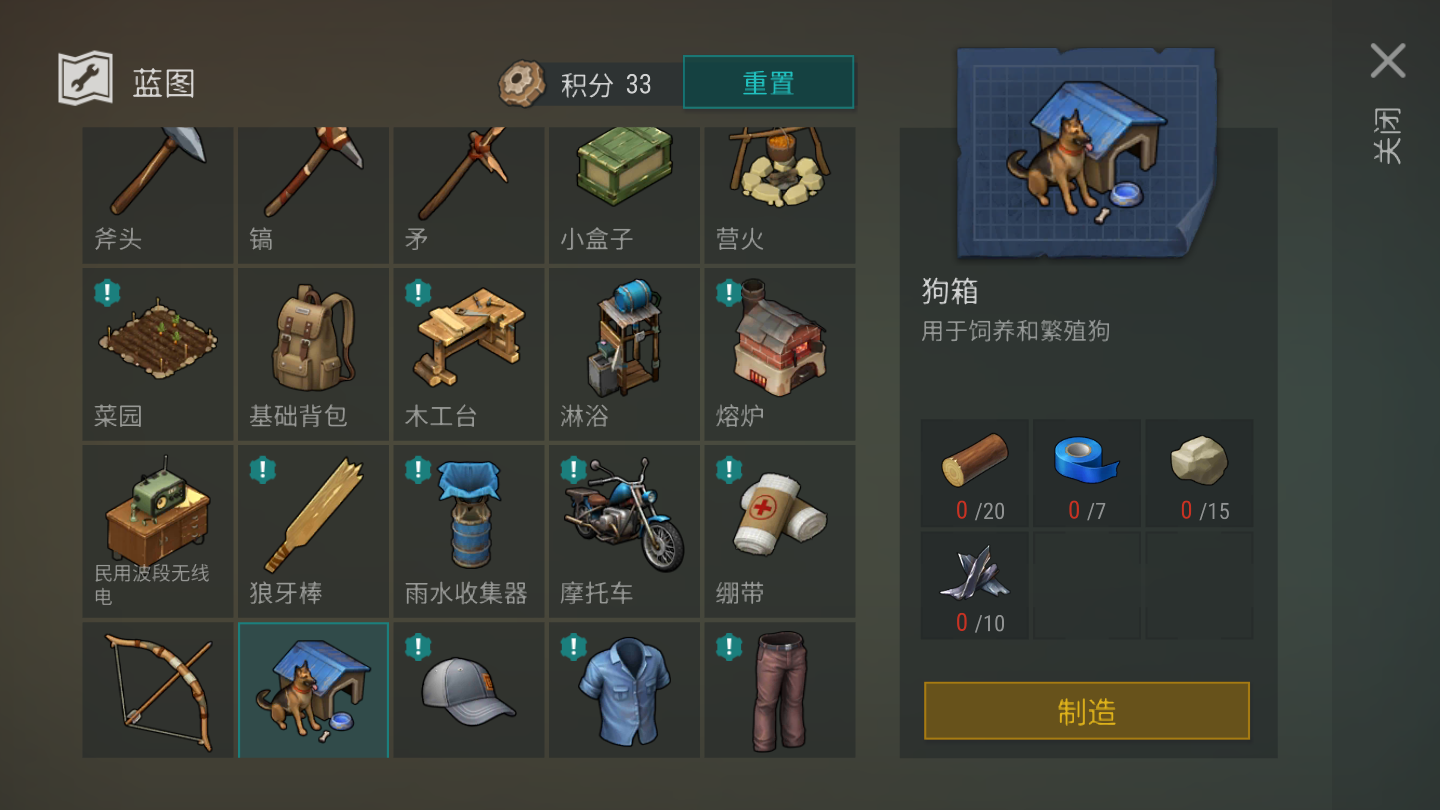This screenshot has width=1440, height=810.
Task: Select the 木工台 woodworking bench blueprint
Action: tap(469, 354)
